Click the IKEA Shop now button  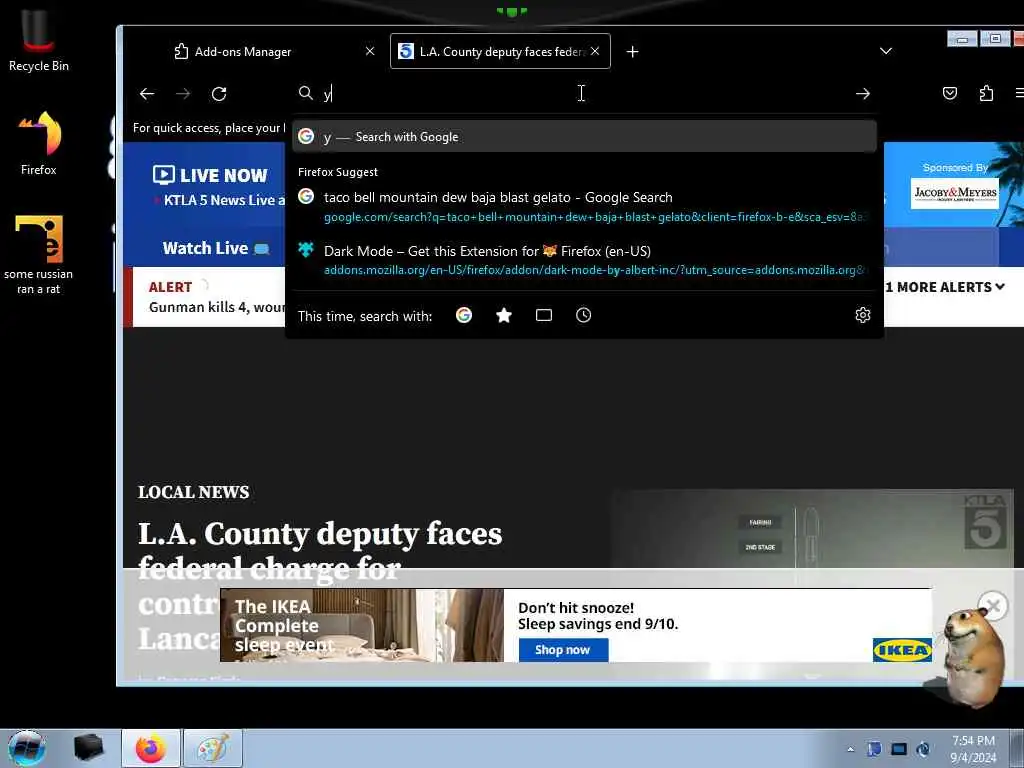point(563,650)
